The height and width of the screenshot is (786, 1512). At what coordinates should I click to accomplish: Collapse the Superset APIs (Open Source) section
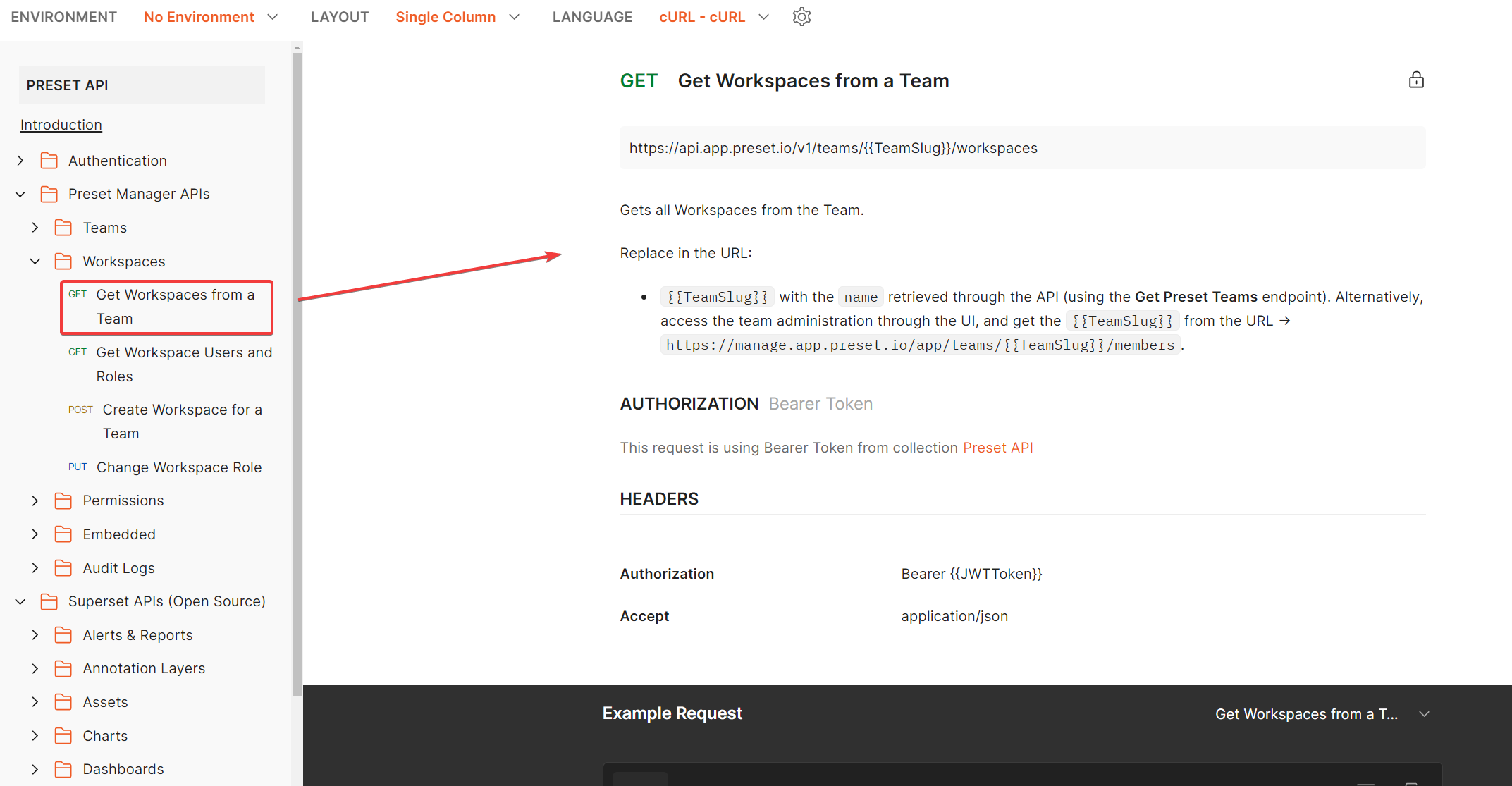[x=20, y=601]
